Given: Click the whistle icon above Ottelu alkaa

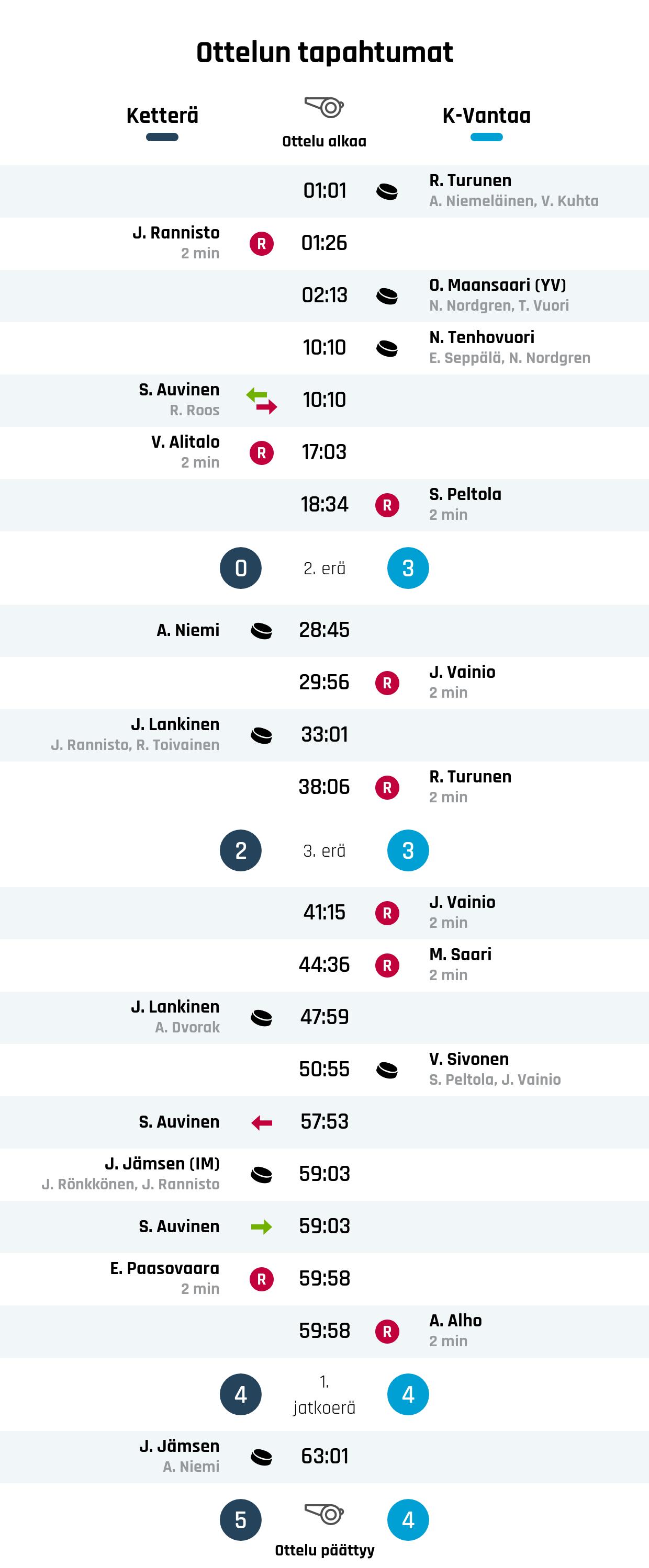Looking at the screenshot, I should pos(324,107).
